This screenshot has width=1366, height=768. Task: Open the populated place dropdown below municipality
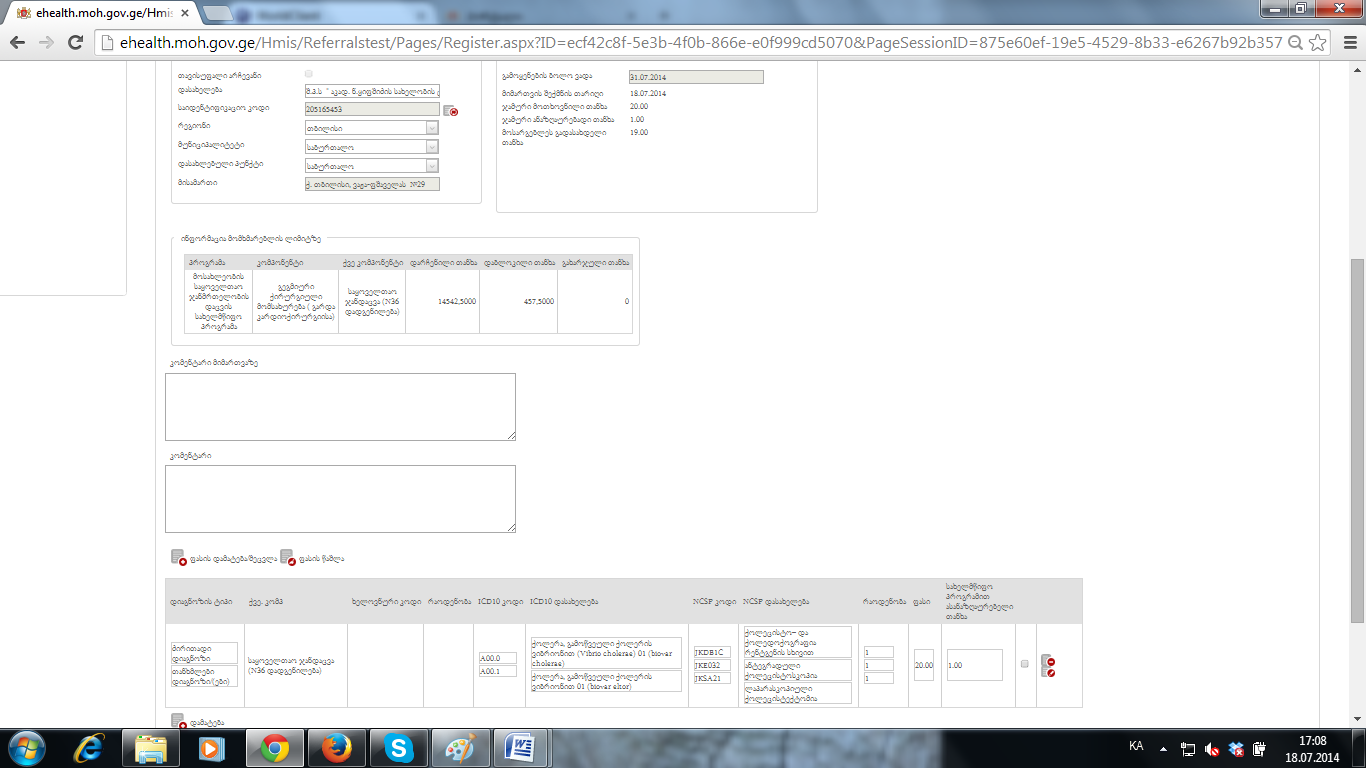coord(432,166)
